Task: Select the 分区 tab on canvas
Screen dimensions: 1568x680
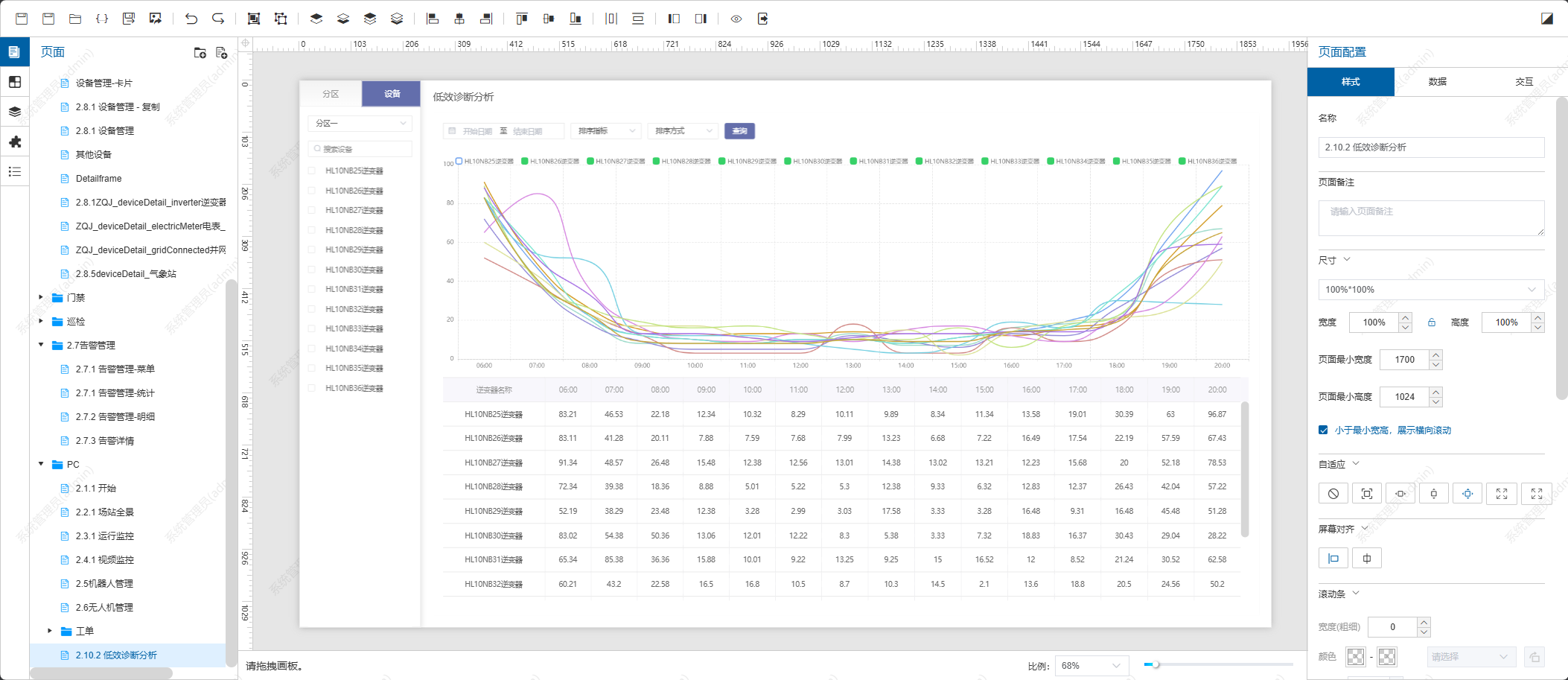Action: click(x=331, y=94)
